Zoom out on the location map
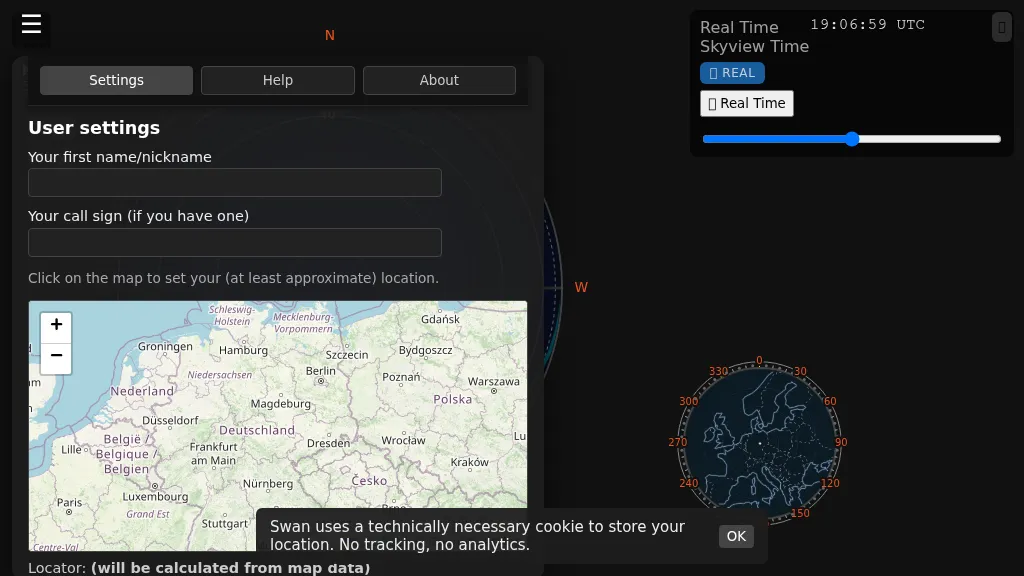The width and height of the screenshot is (1024, 576). [56, 357]
